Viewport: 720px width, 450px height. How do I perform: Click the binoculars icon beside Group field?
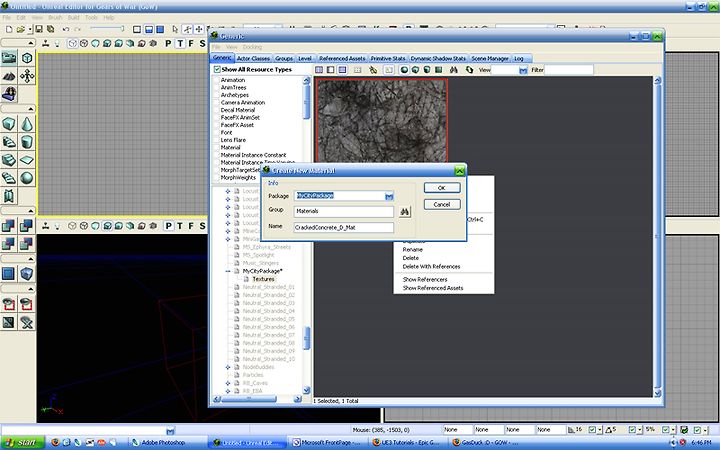(x=405, y=212)
